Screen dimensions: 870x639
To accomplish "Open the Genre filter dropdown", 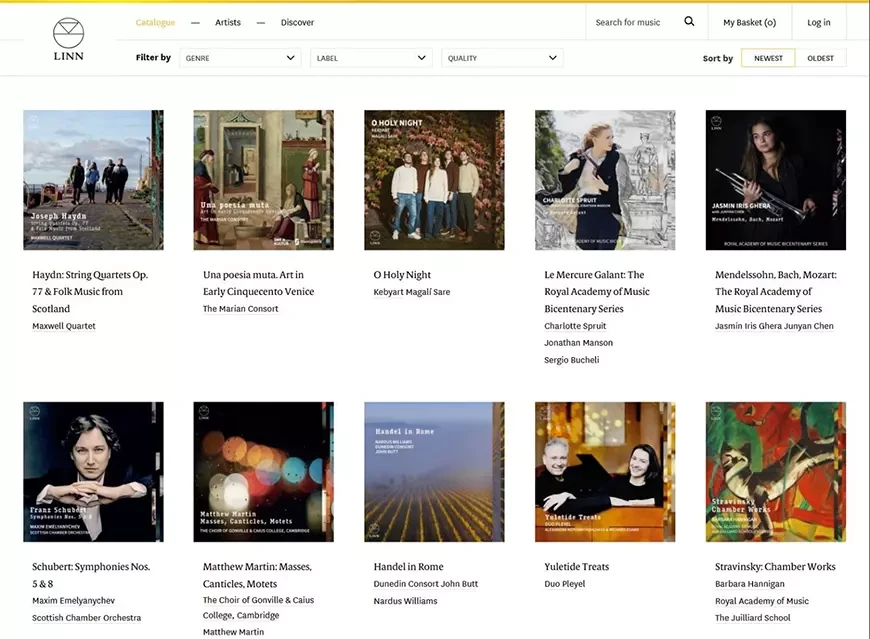I will pyautogui.click(x=240, y=58).
